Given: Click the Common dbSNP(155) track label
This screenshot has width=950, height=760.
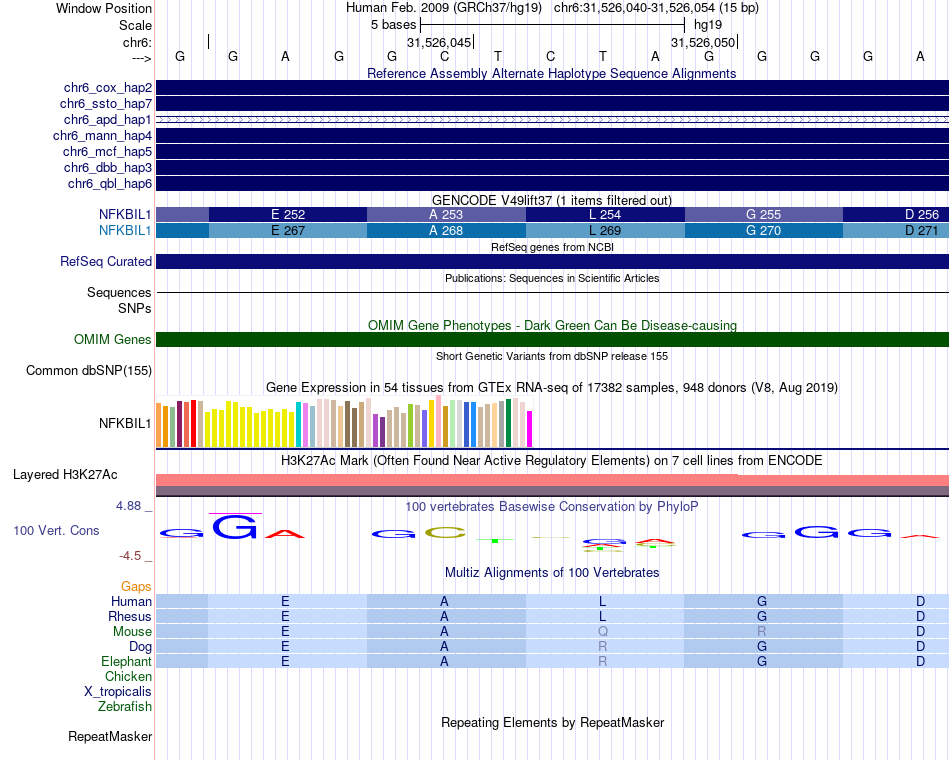Looking at the screenshot, I should click(x=88, y=370).
